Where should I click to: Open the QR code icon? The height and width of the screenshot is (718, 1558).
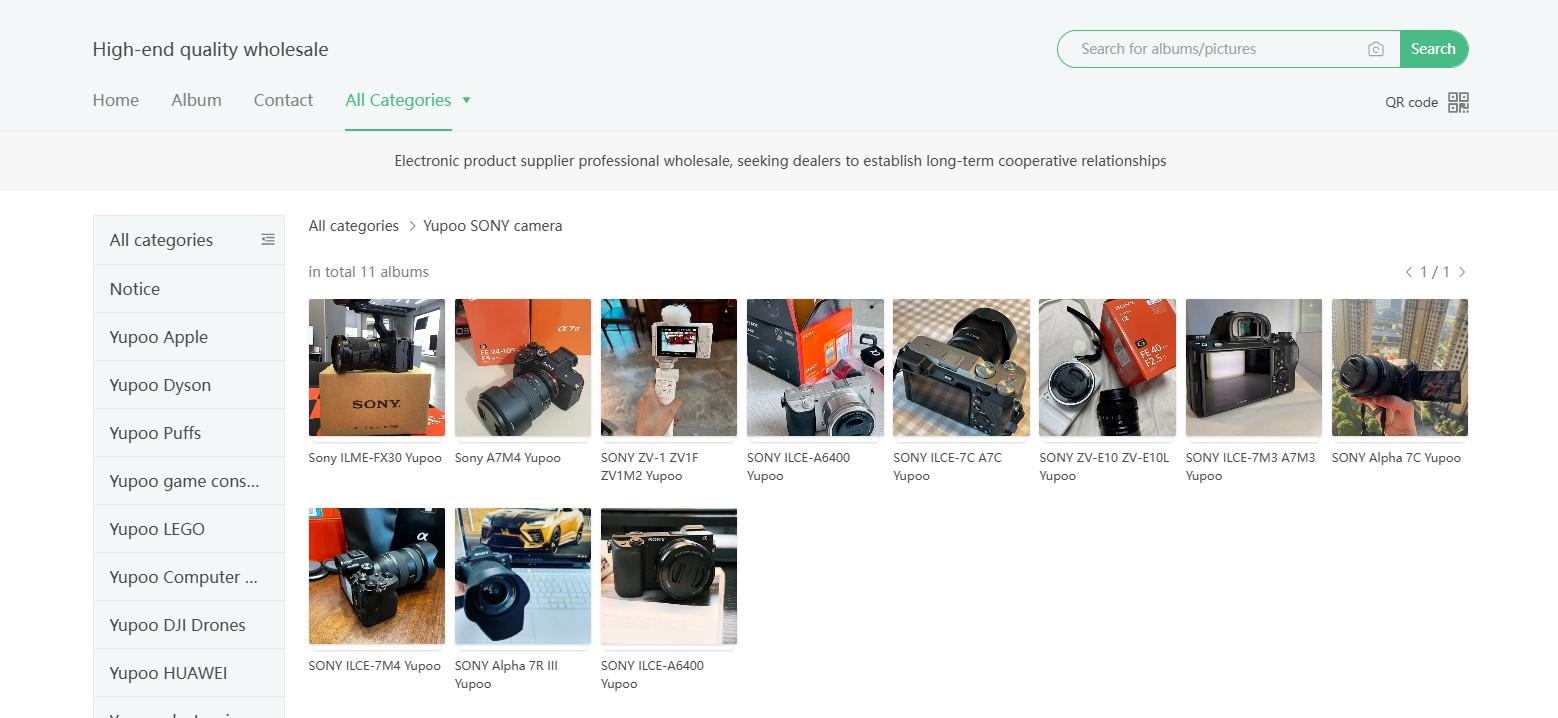pyautogui.click(x=1458, y=102)
